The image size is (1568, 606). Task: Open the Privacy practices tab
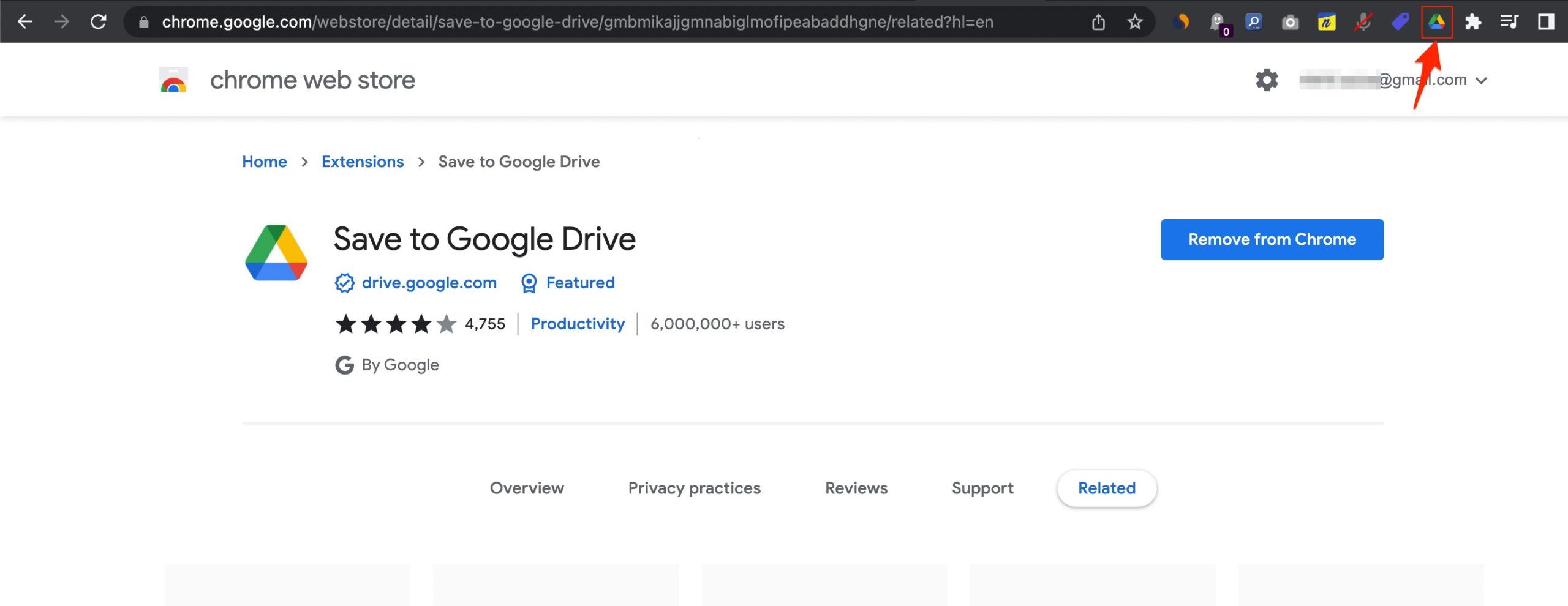pos(694,488)
